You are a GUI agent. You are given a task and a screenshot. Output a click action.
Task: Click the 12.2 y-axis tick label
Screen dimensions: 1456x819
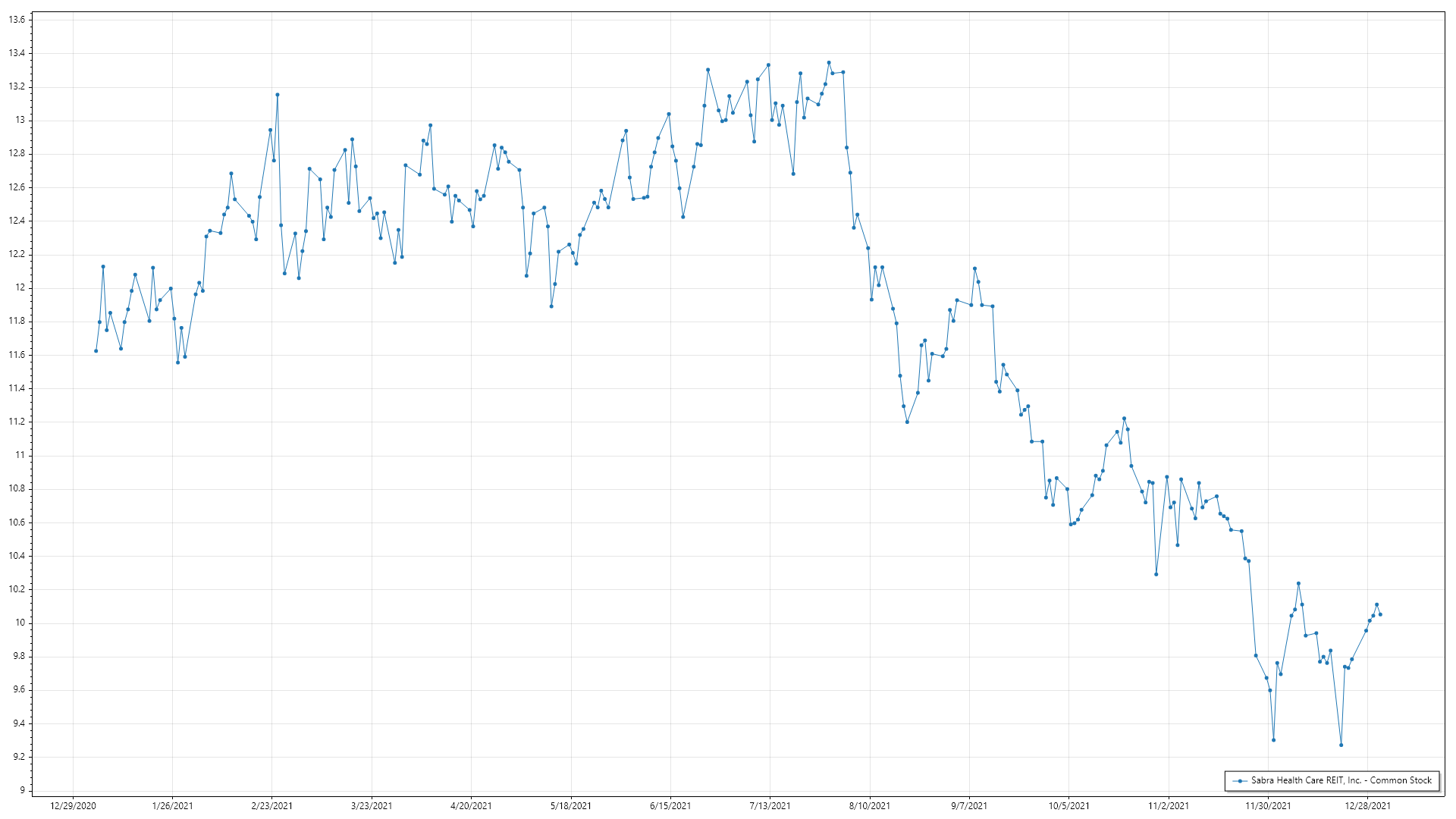tap(17, 254)
